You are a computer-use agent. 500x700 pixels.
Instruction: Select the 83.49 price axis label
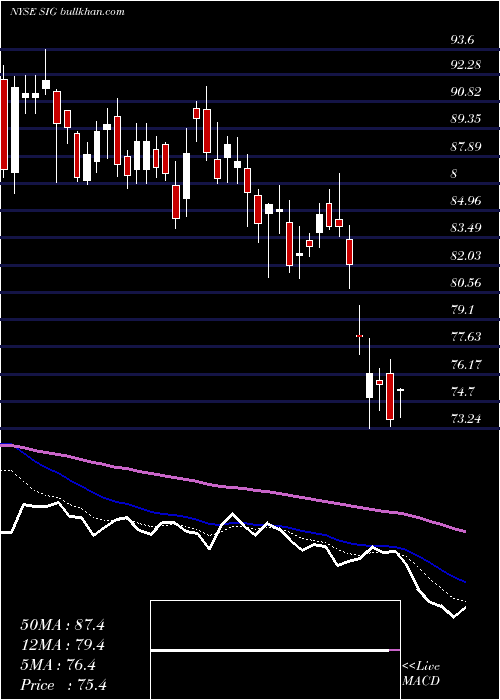pos(466,228)
